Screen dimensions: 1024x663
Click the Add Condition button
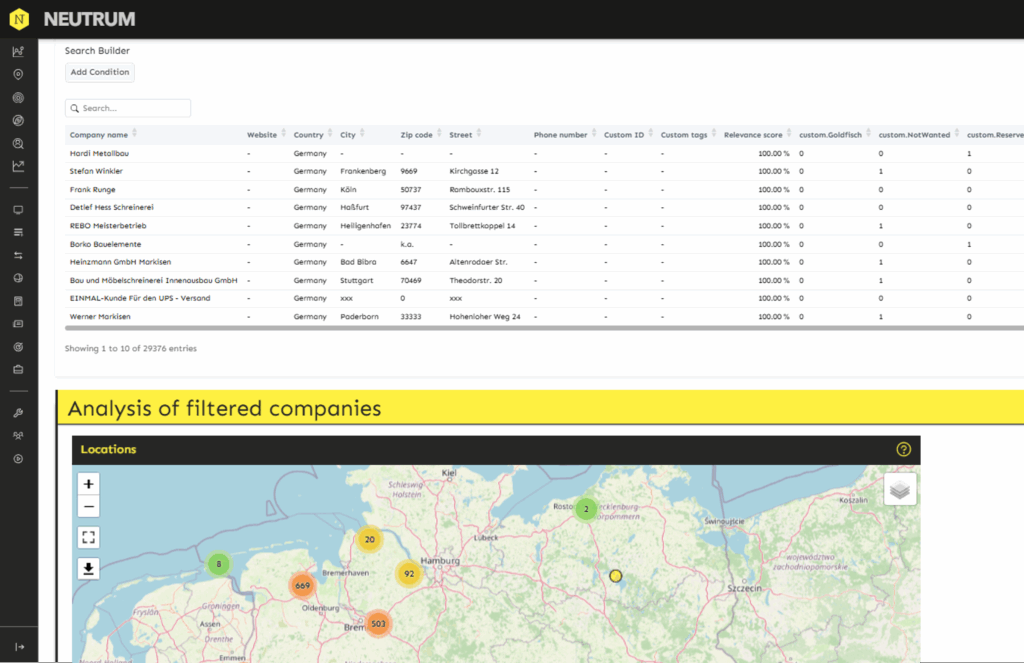click(99, 72)
